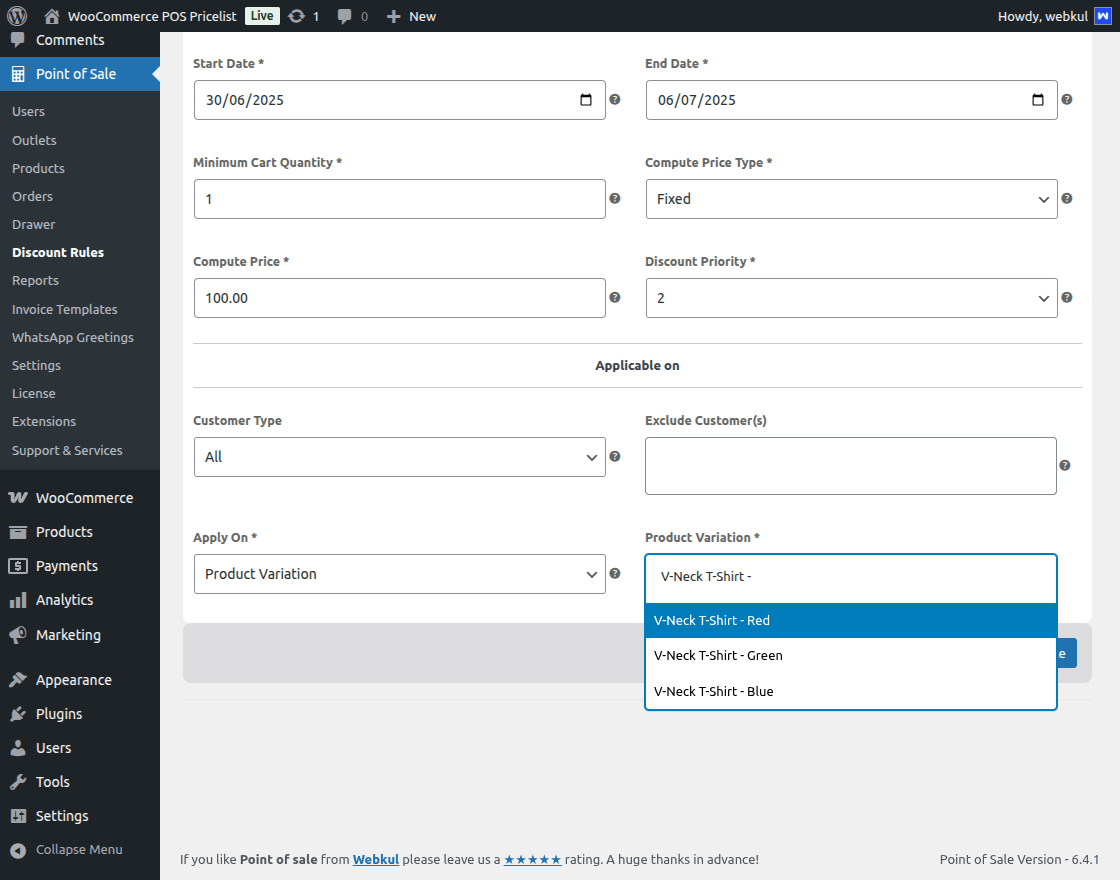Image resolution: width=1120 pixels, height=880 pixels.
Task: Click the five-star rating link
Action: click(532, 859)
